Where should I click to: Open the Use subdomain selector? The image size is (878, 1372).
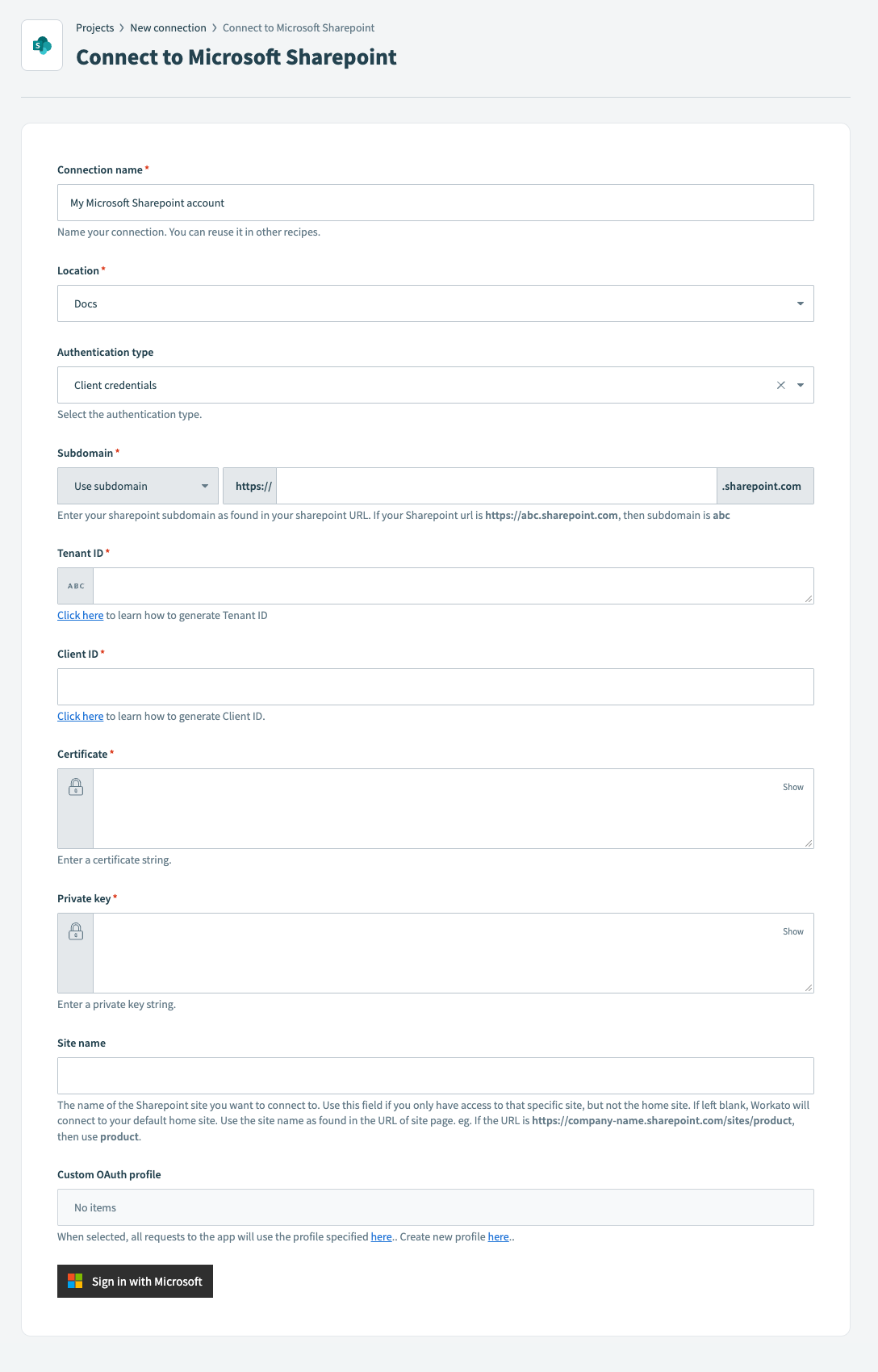[x=137, y=486]
